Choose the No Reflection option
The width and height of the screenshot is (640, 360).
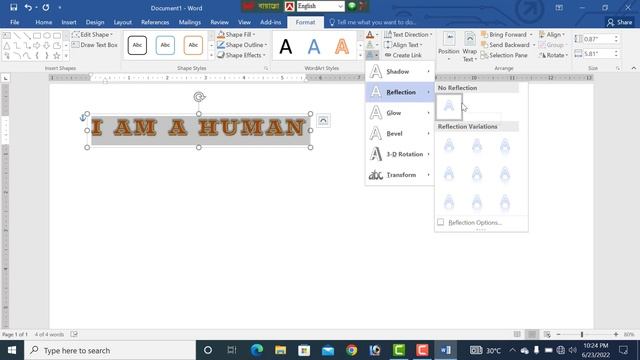click(449, 107)
